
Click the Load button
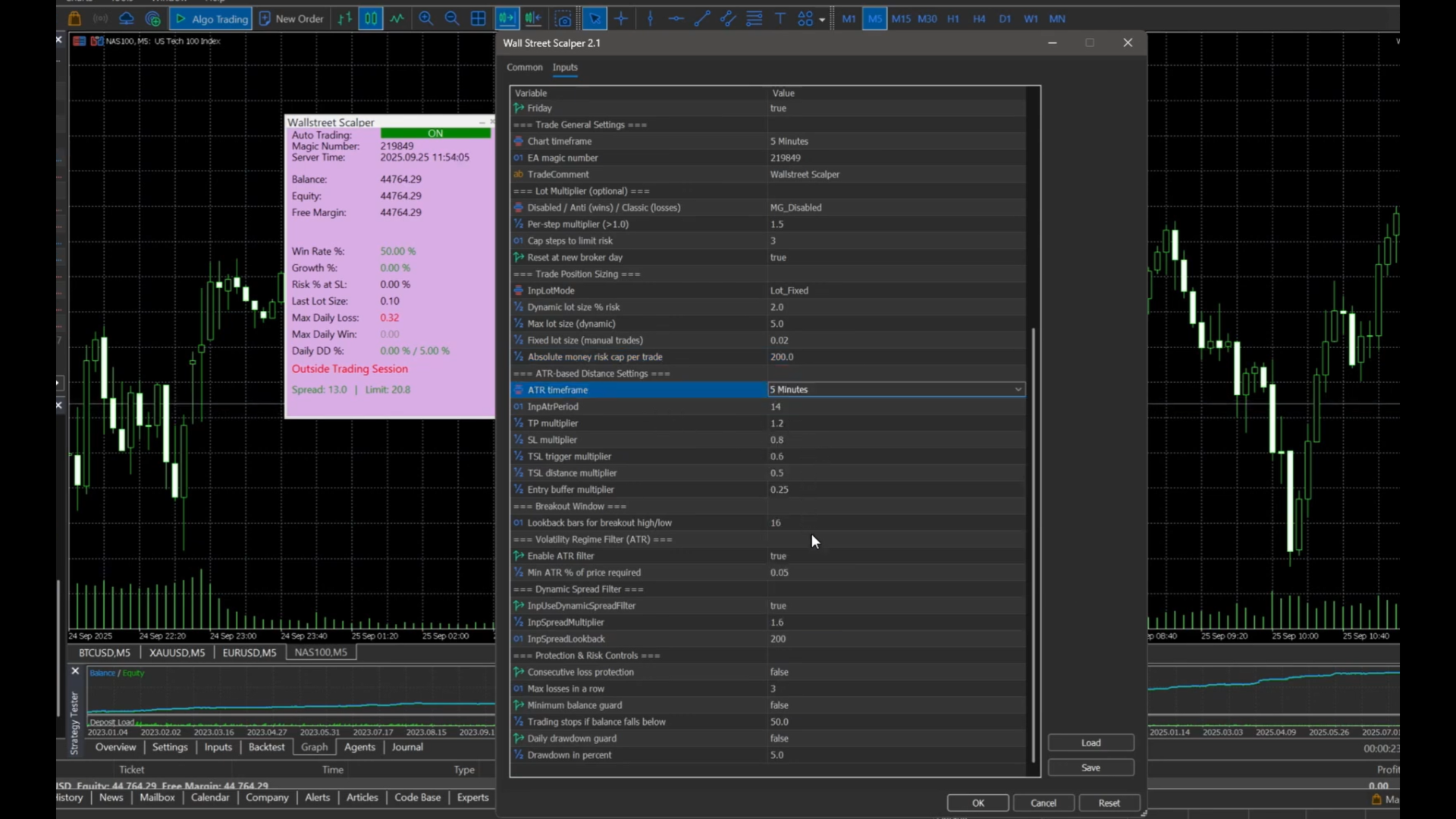[x=1090, y=743]
